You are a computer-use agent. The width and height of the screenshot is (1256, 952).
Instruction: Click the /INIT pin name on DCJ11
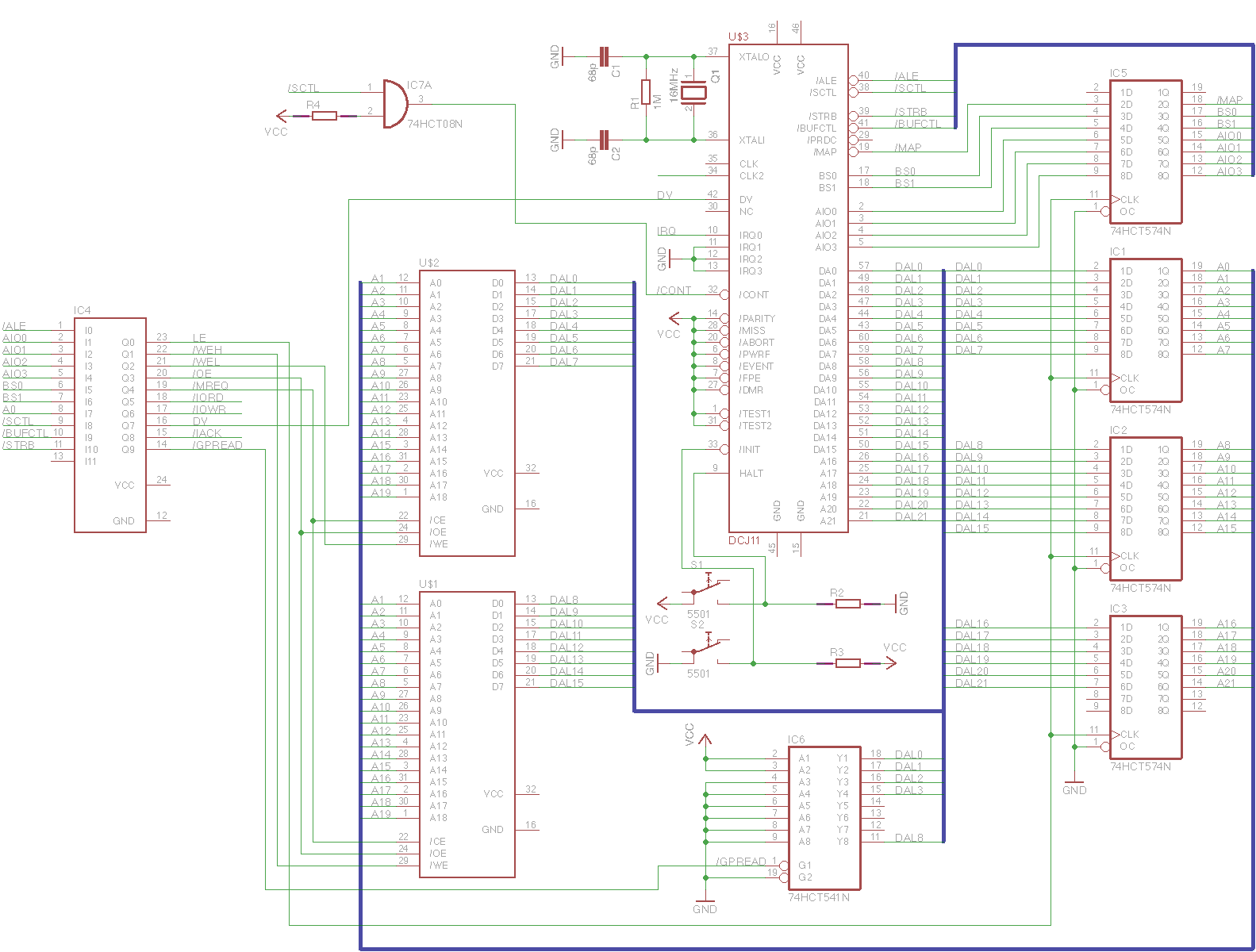tap(750, 450)
